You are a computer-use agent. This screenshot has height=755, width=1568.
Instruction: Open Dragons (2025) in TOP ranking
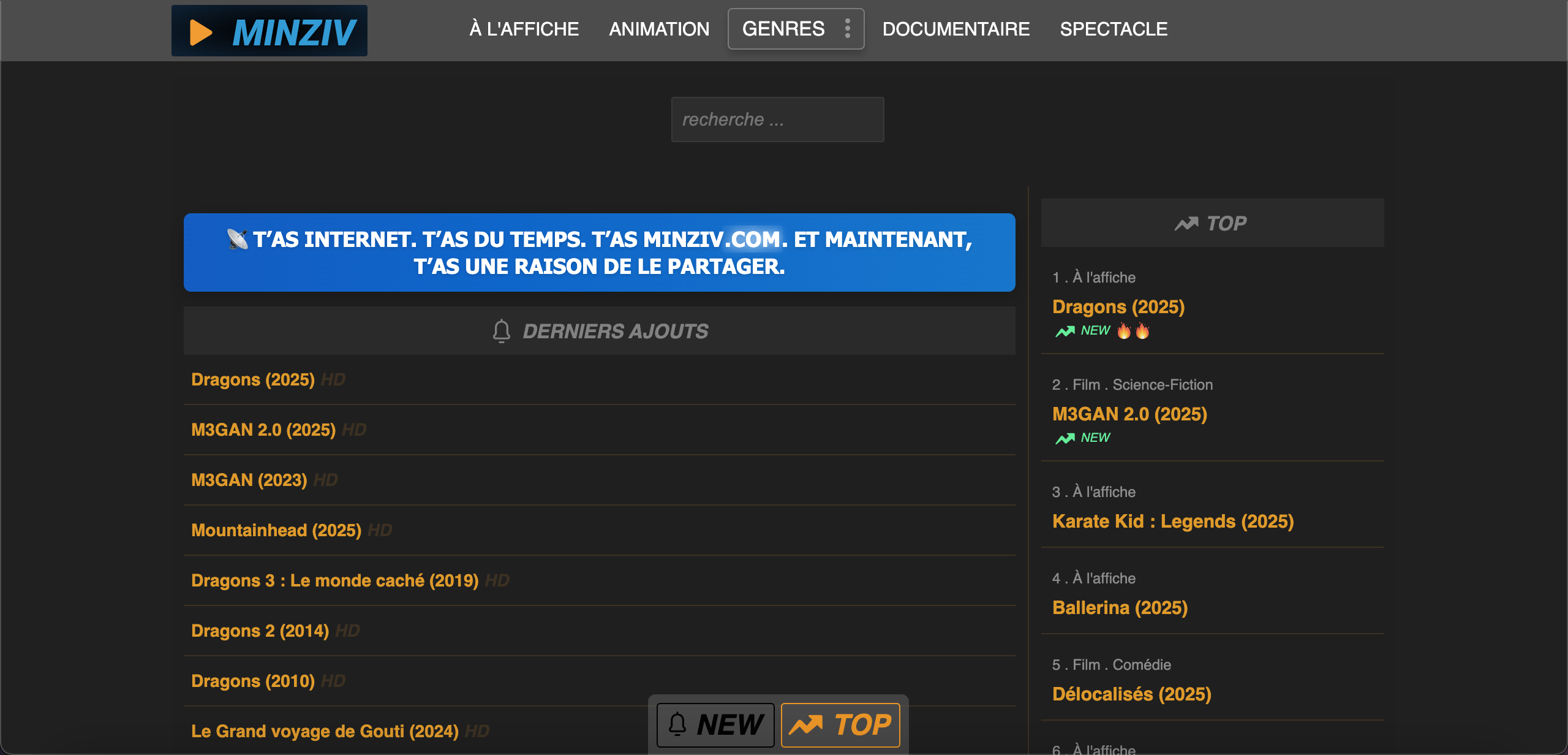(x=1118, y=306)
